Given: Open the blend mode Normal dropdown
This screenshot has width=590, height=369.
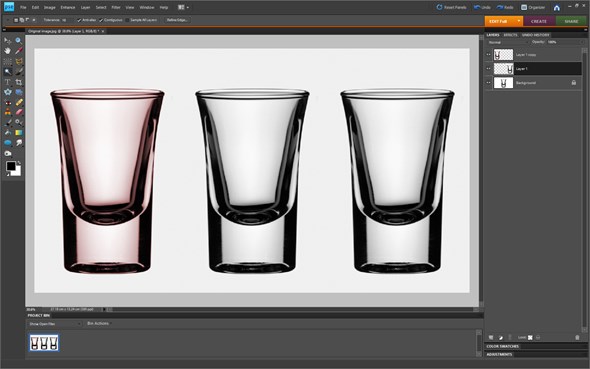Looking at the screenshot, I should point(507,43).
